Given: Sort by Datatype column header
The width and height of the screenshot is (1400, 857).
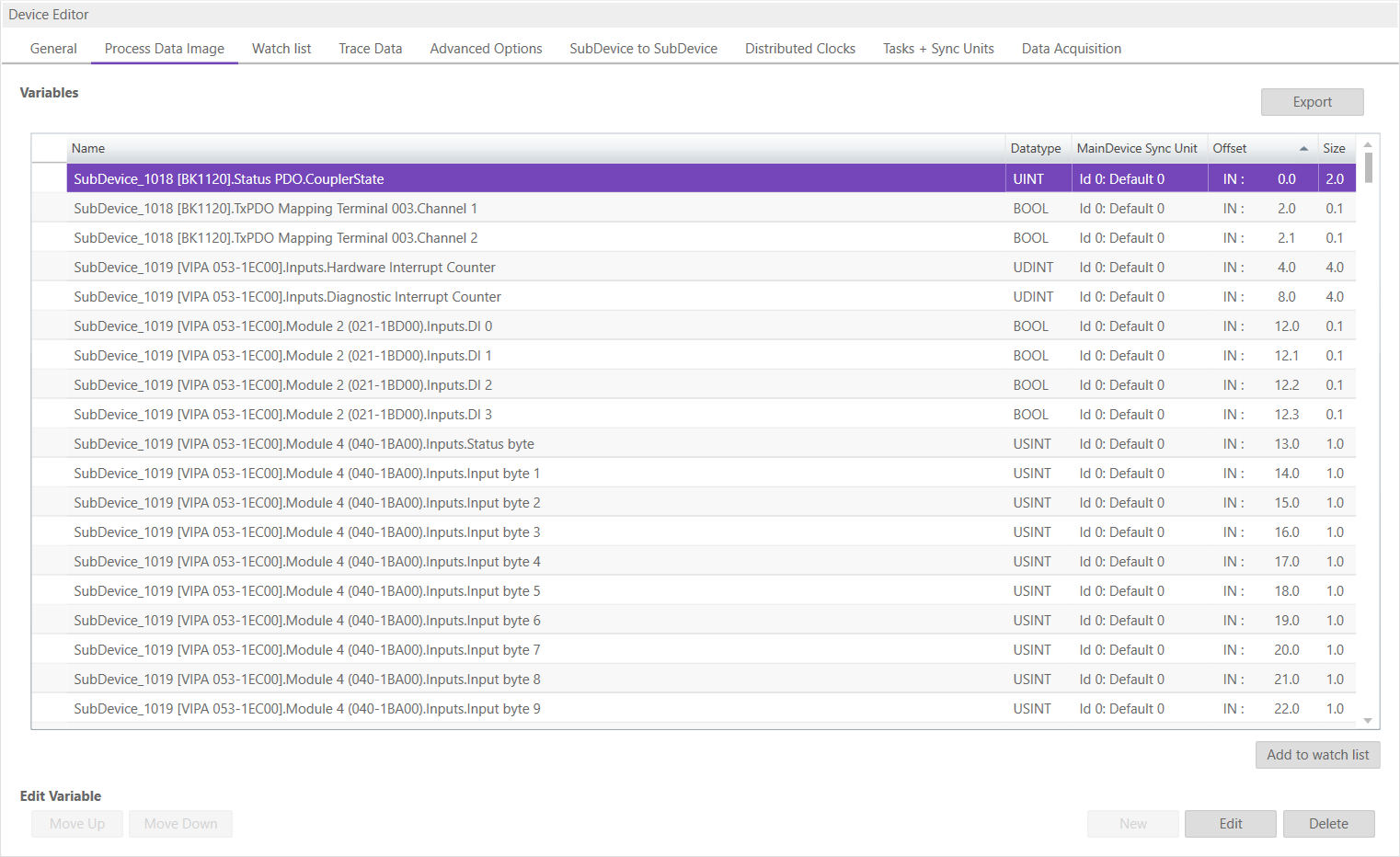Looking at the screenshot, I should pyautogui.click(x=1035, y=149).
